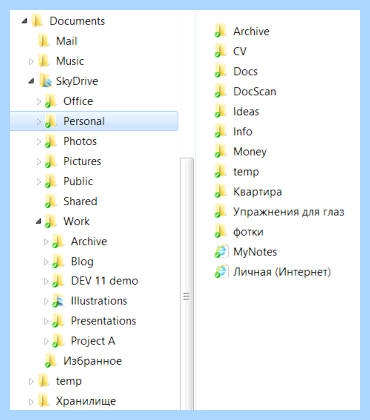
Task: Select the Work folder label
Action: click(x=76, y=221)
